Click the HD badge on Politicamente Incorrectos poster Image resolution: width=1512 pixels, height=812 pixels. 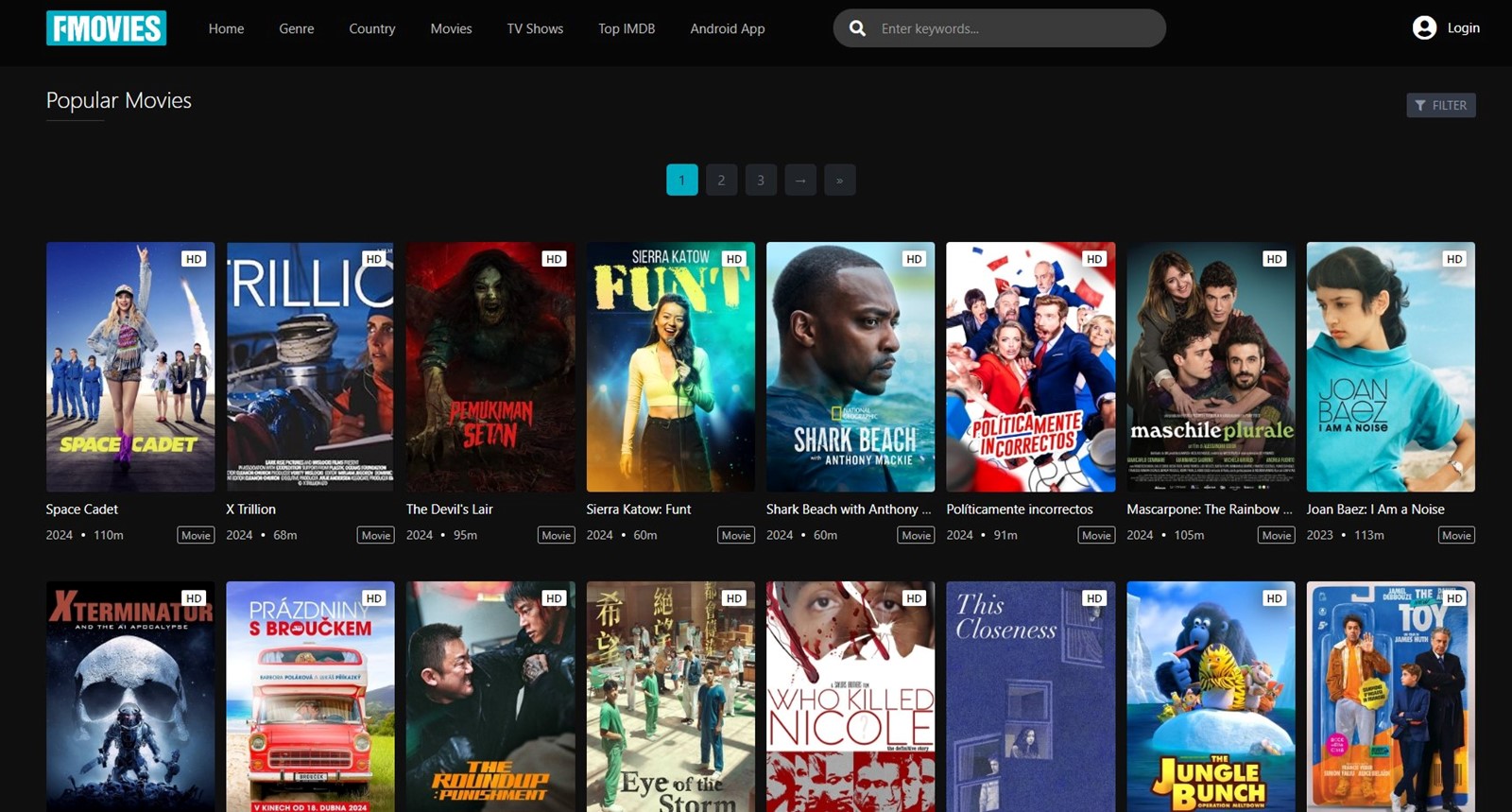[x=1094, y=259]
